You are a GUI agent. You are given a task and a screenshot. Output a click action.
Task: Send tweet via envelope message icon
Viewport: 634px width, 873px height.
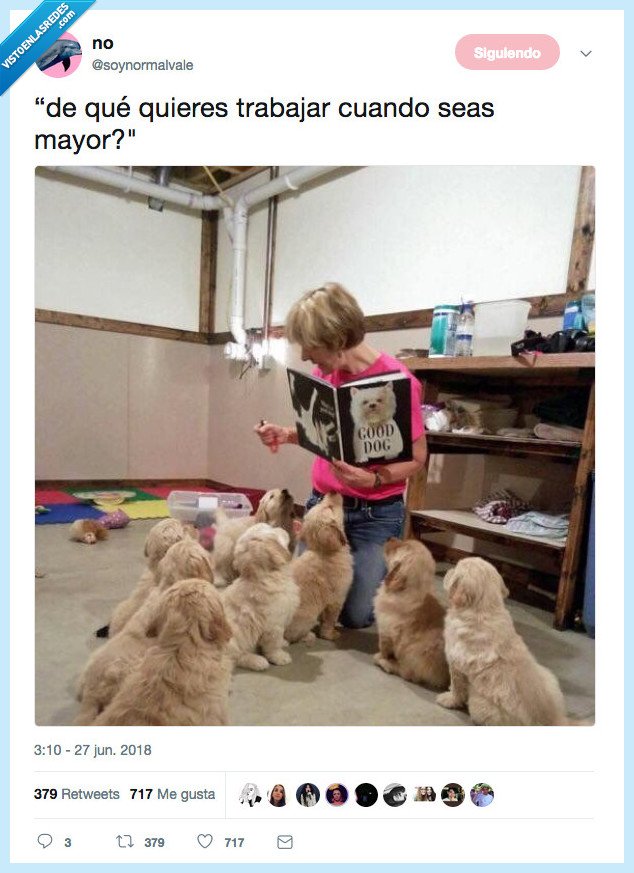[285, 842]
